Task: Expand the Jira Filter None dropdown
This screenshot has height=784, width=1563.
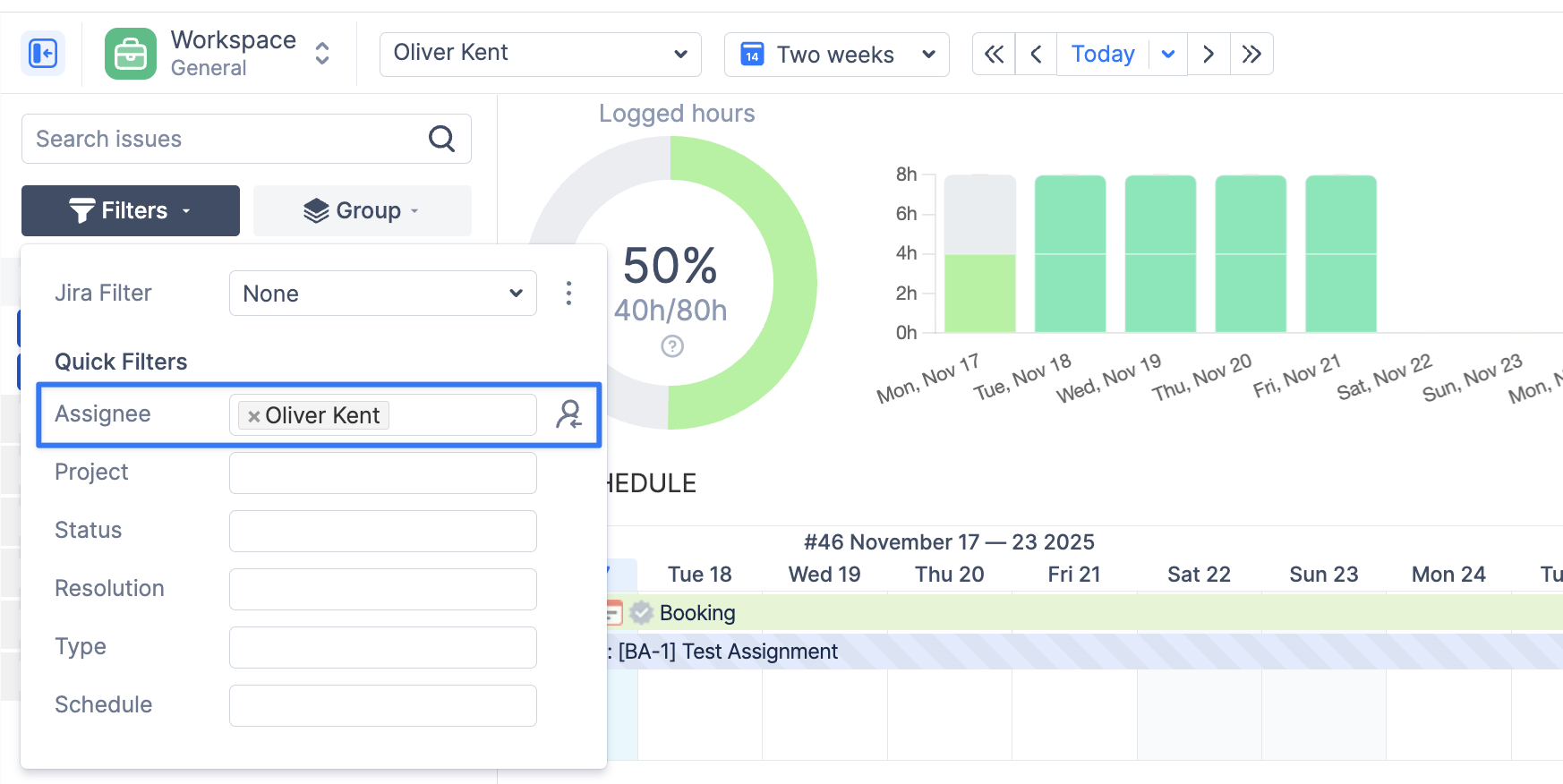Action: point(382,294)
